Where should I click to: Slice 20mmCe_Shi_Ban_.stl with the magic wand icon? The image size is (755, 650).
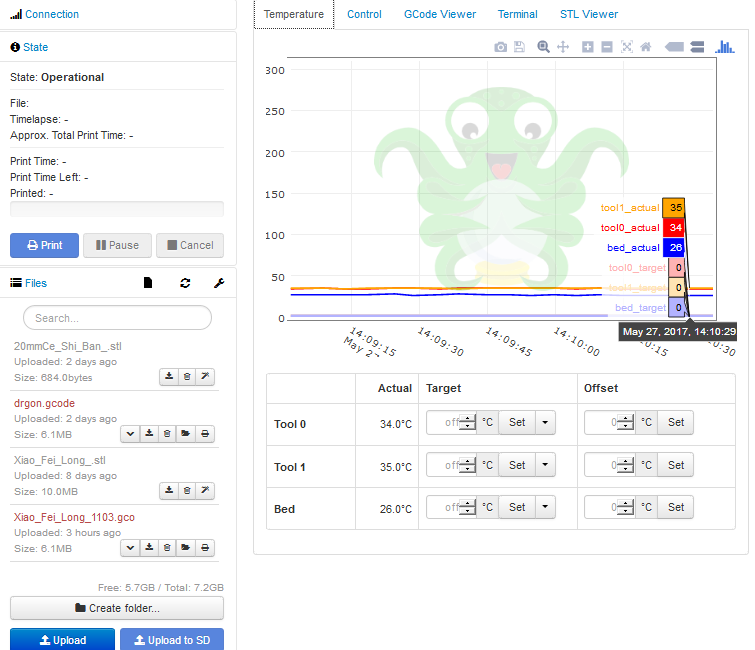[x=205, y=377]
